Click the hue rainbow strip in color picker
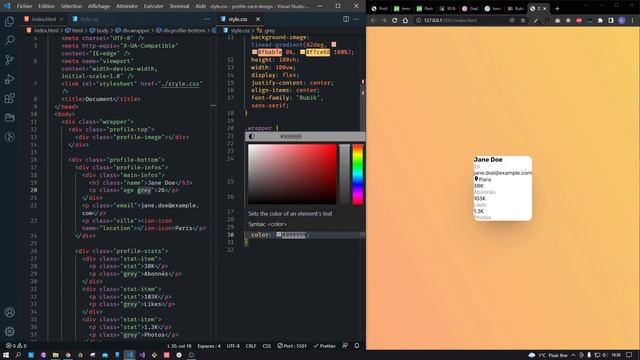This screenshot has height=360, width=640. point(358,174)
